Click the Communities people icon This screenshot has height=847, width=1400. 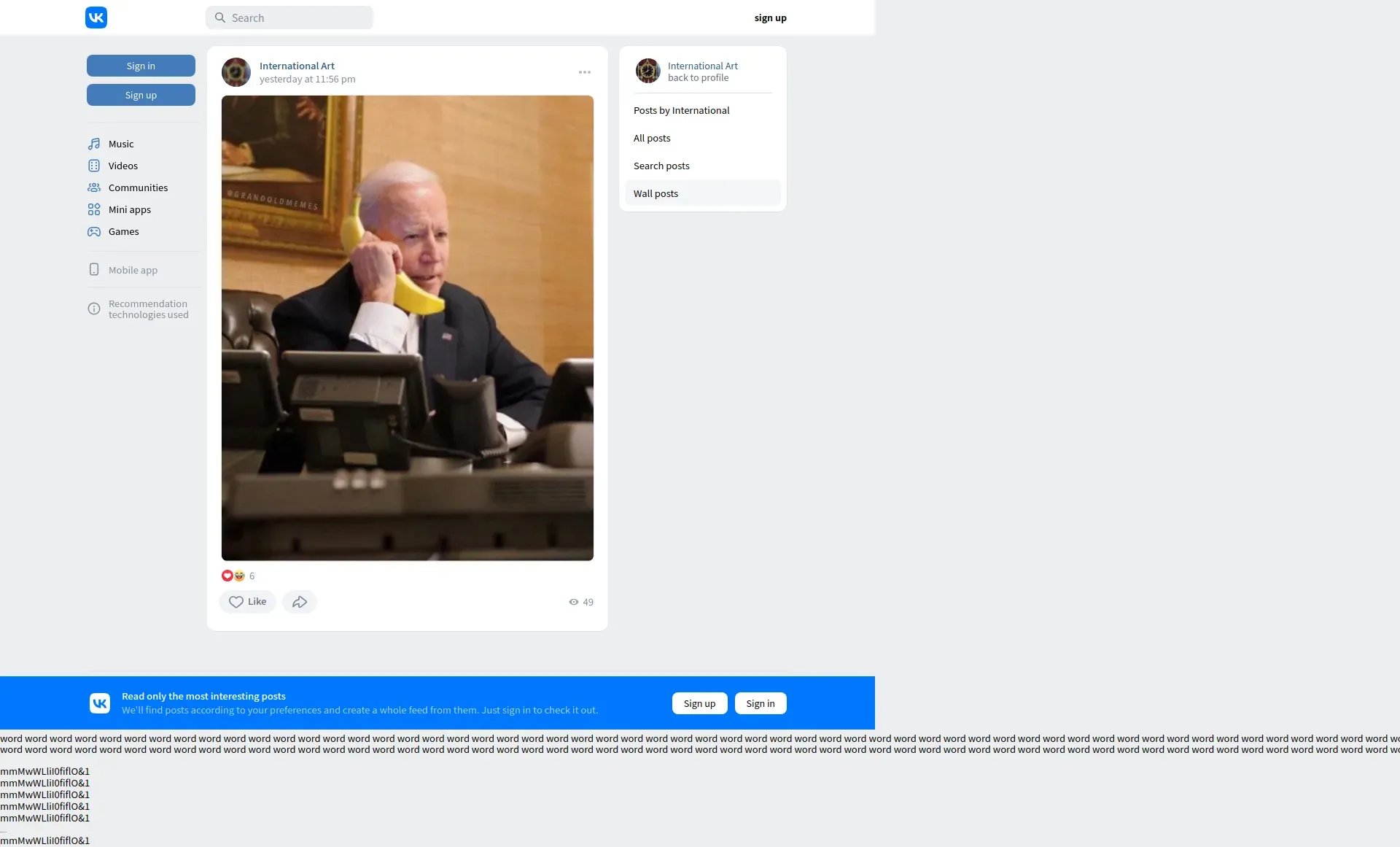point(94,187)
